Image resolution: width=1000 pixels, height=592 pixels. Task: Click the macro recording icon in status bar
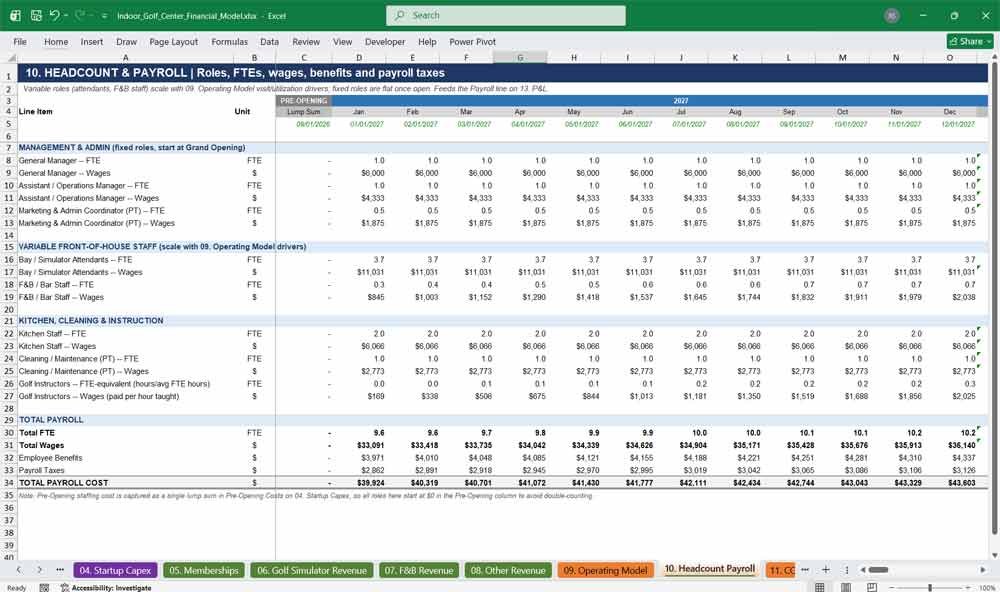pos(44,588)
